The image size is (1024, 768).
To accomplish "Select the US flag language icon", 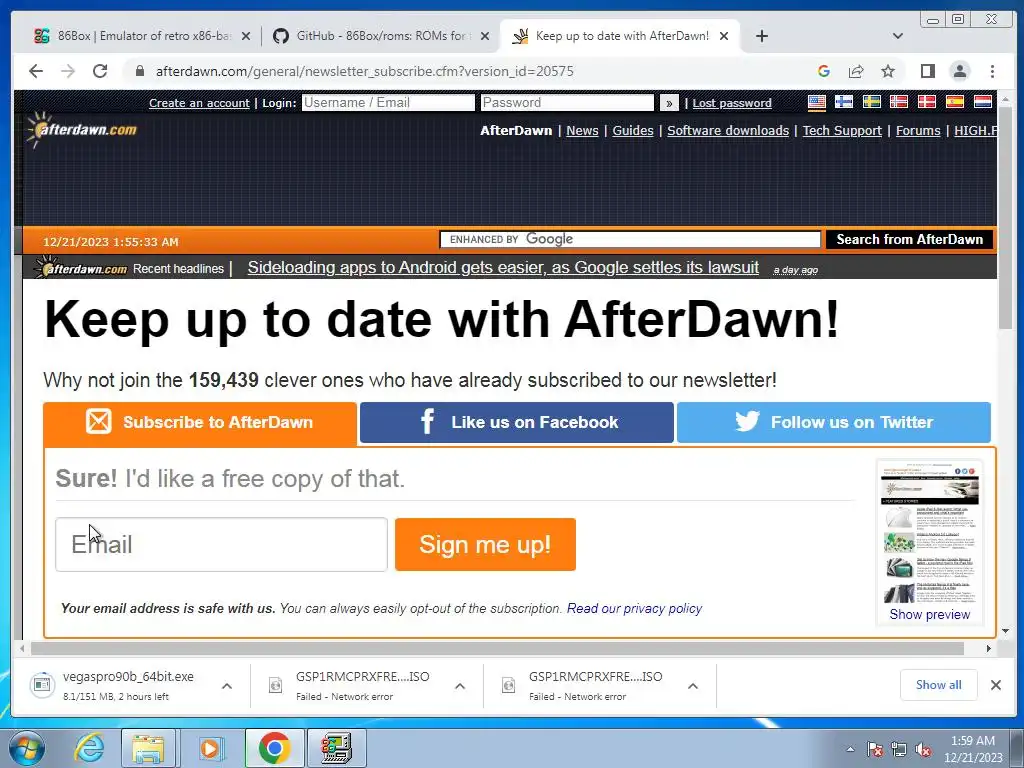I will pos(816,102).
